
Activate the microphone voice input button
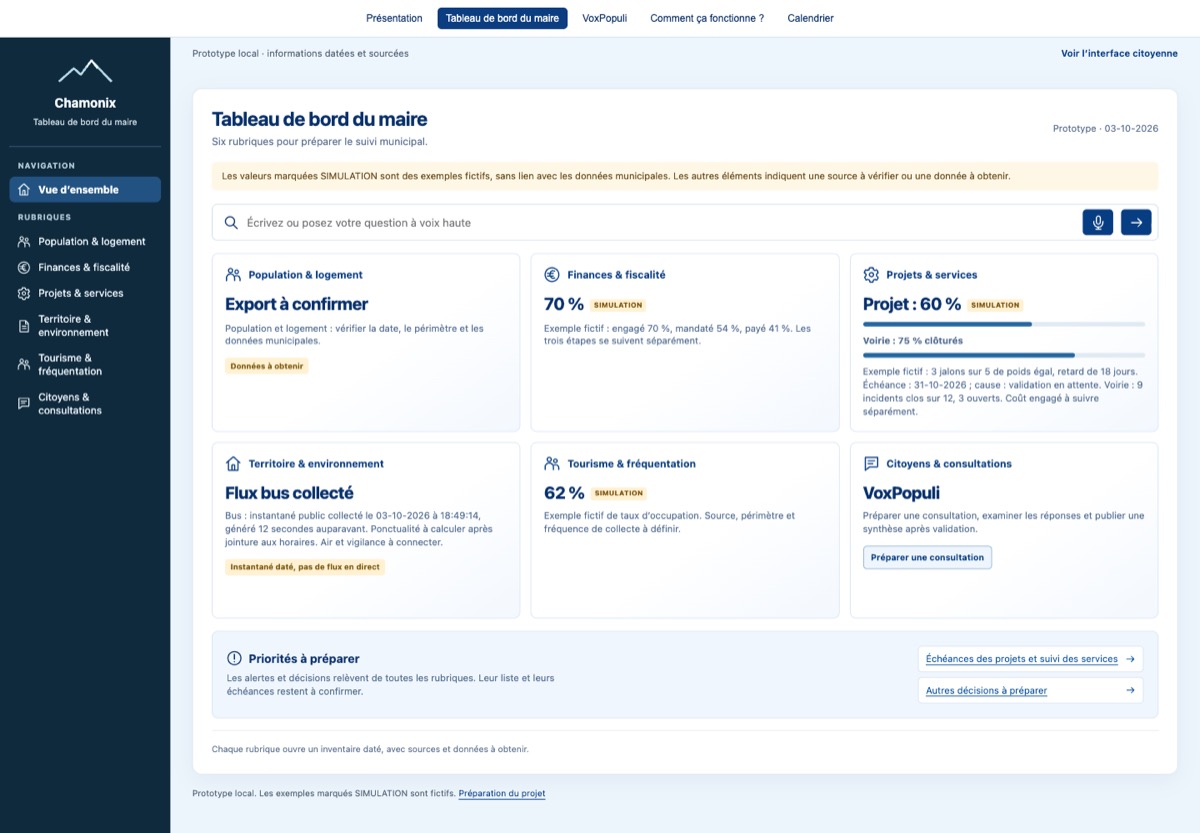[x=1098, y=223]
